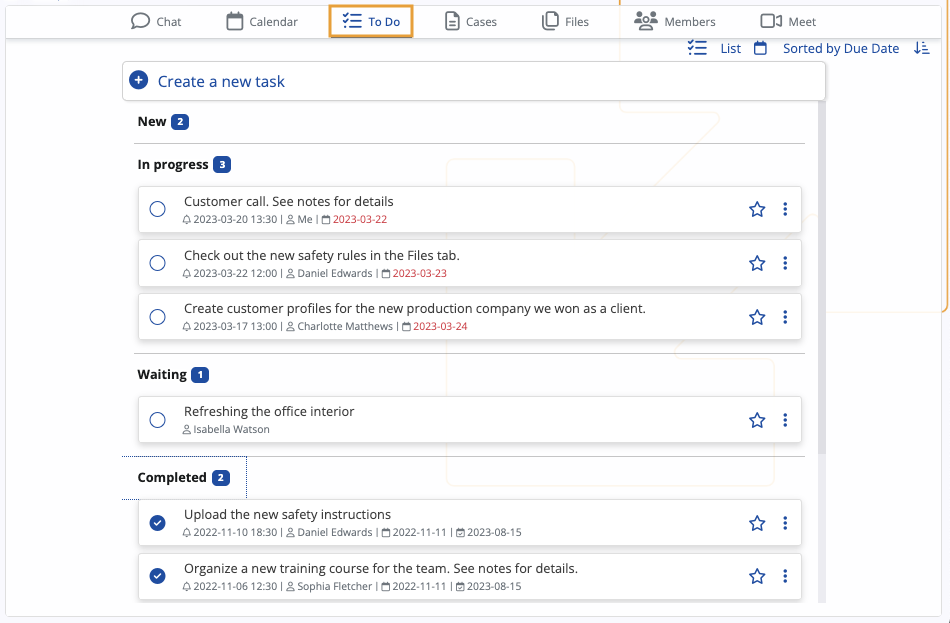The width and height of the screenshot is (950, 623).
Task: Switch to the Calendar tab
Action: [x=262, y=22]
